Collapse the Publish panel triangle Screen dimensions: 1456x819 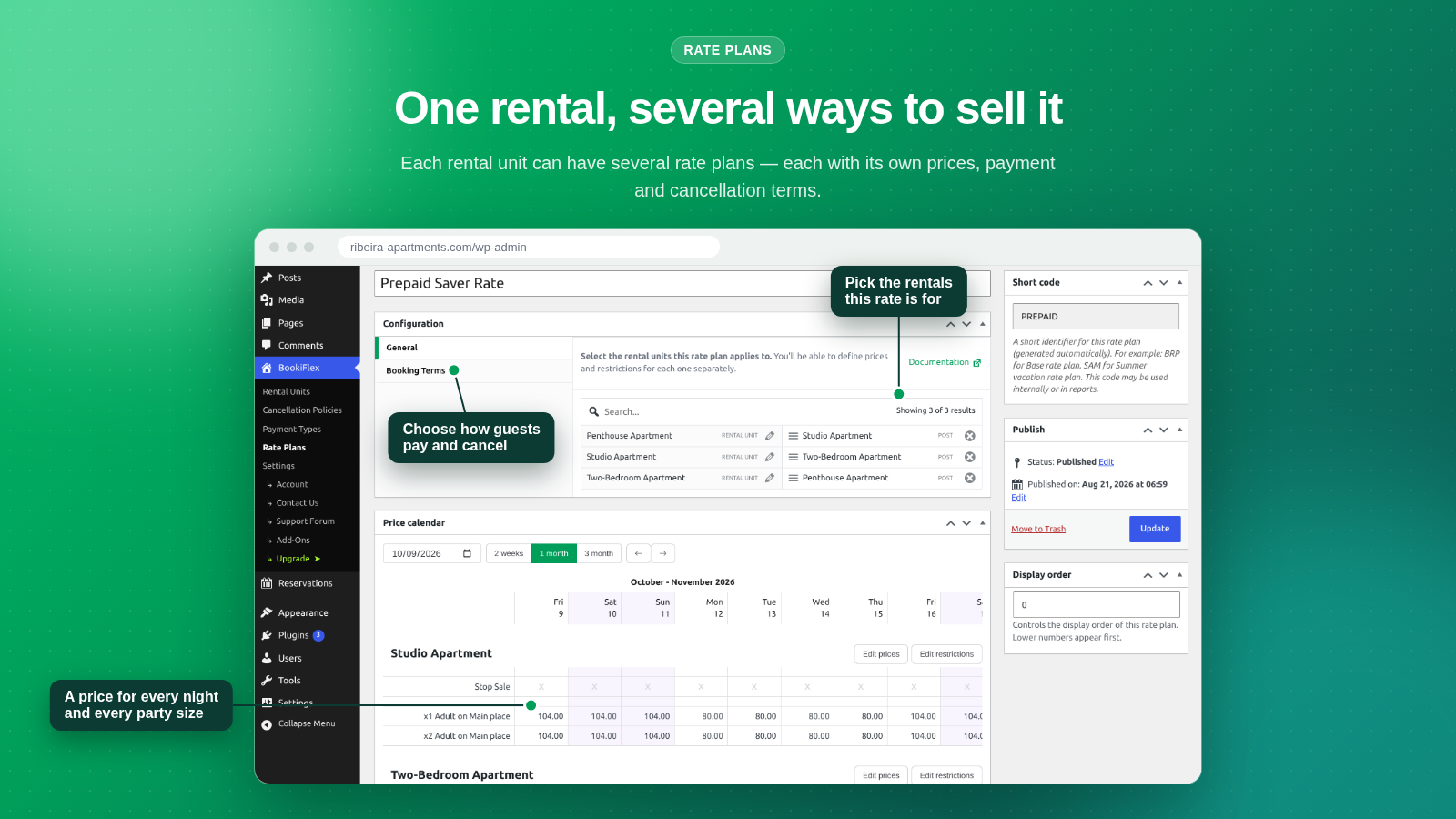1179,430
